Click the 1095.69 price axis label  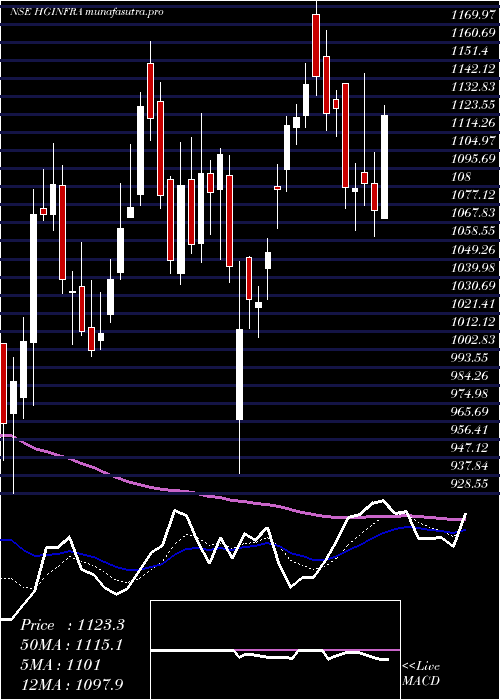coord(472,159)
